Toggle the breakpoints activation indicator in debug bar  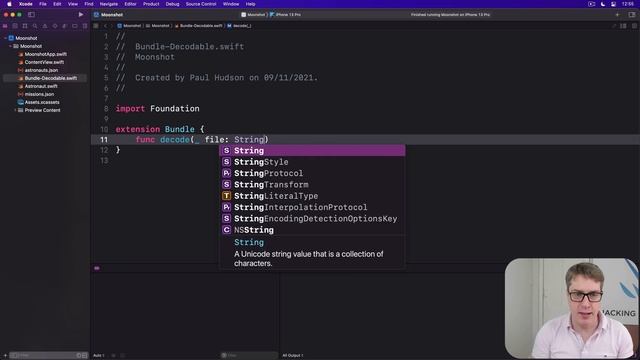point(97,268)
